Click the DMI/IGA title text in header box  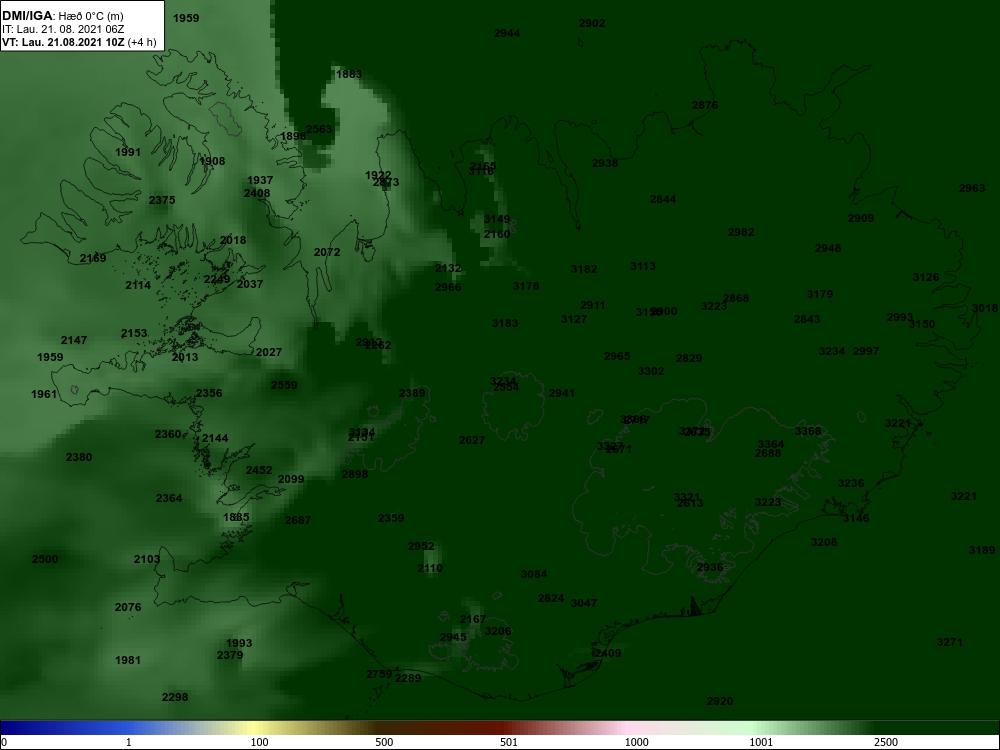27,16
